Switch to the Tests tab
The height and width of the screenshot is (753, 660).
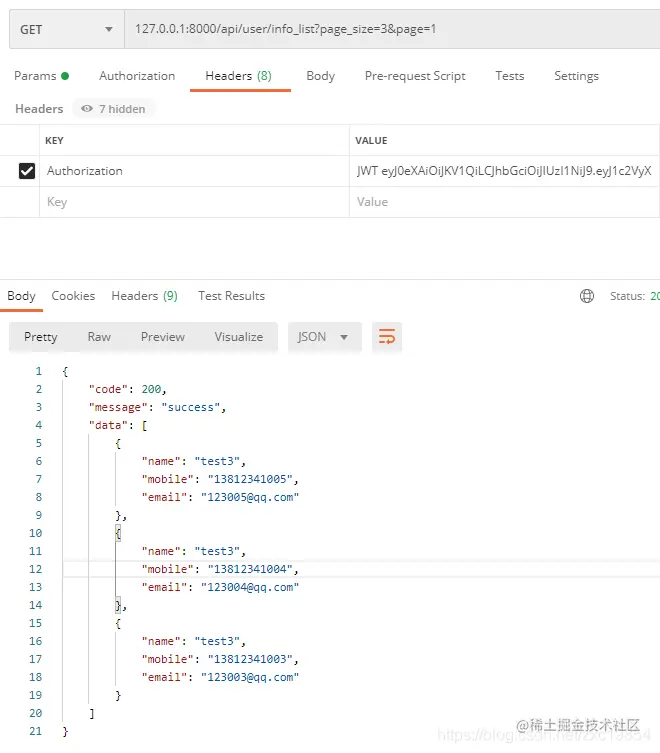pyautogui.click(x=509, y=76)
